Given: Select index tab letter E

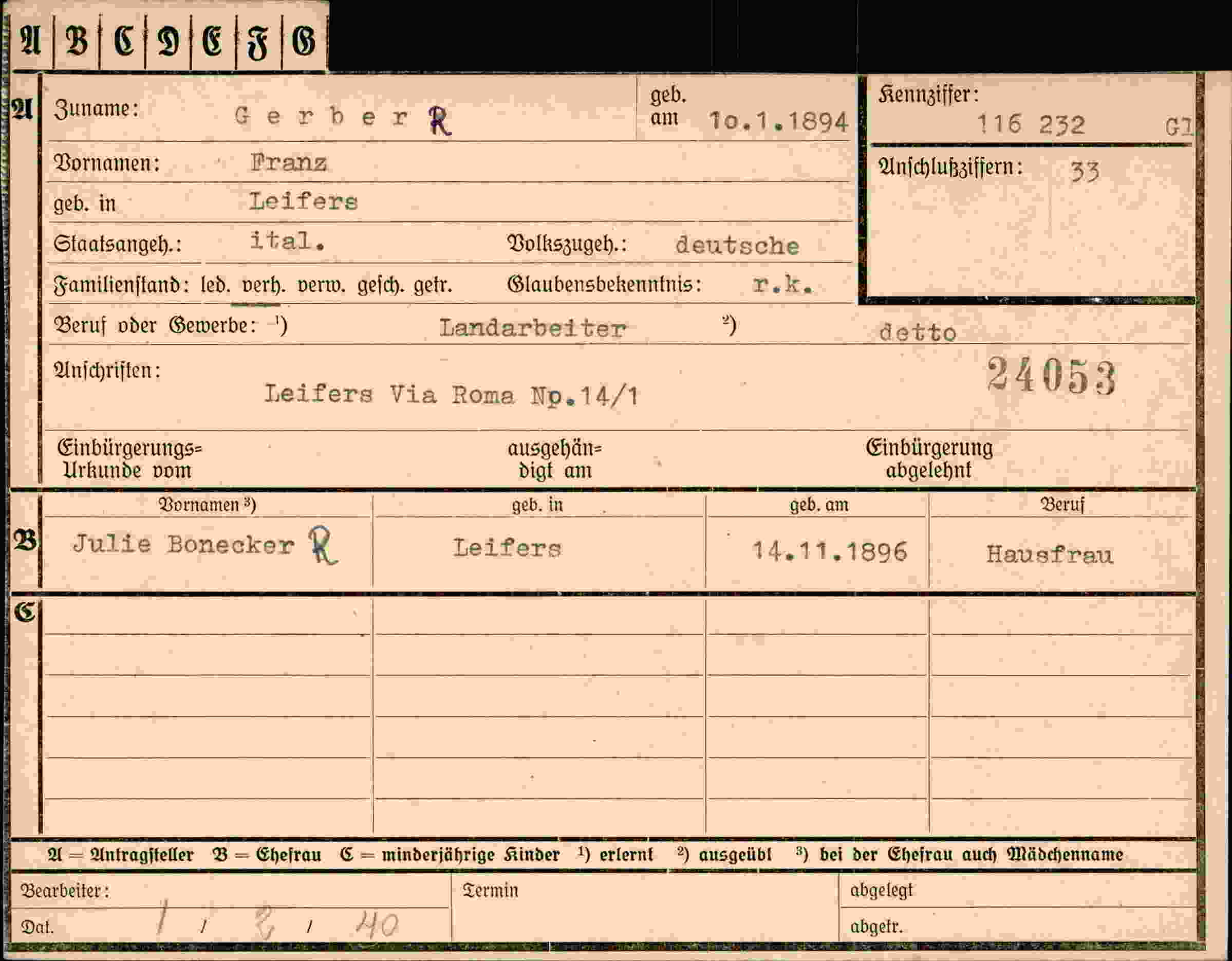Looking at the screenshot, I should click(213, 42).
